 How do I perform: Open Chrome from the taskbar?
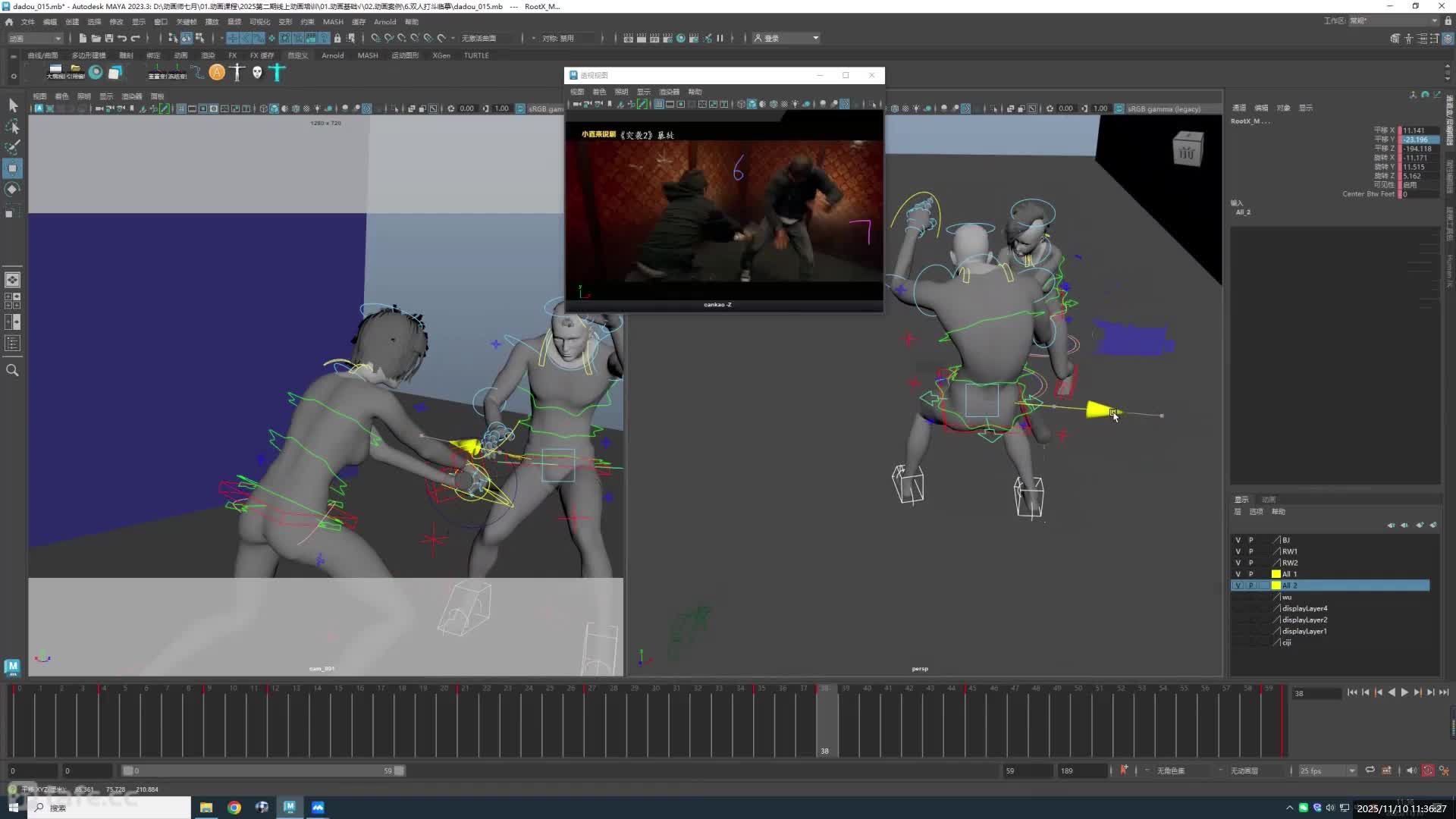[x=234, y=808]
